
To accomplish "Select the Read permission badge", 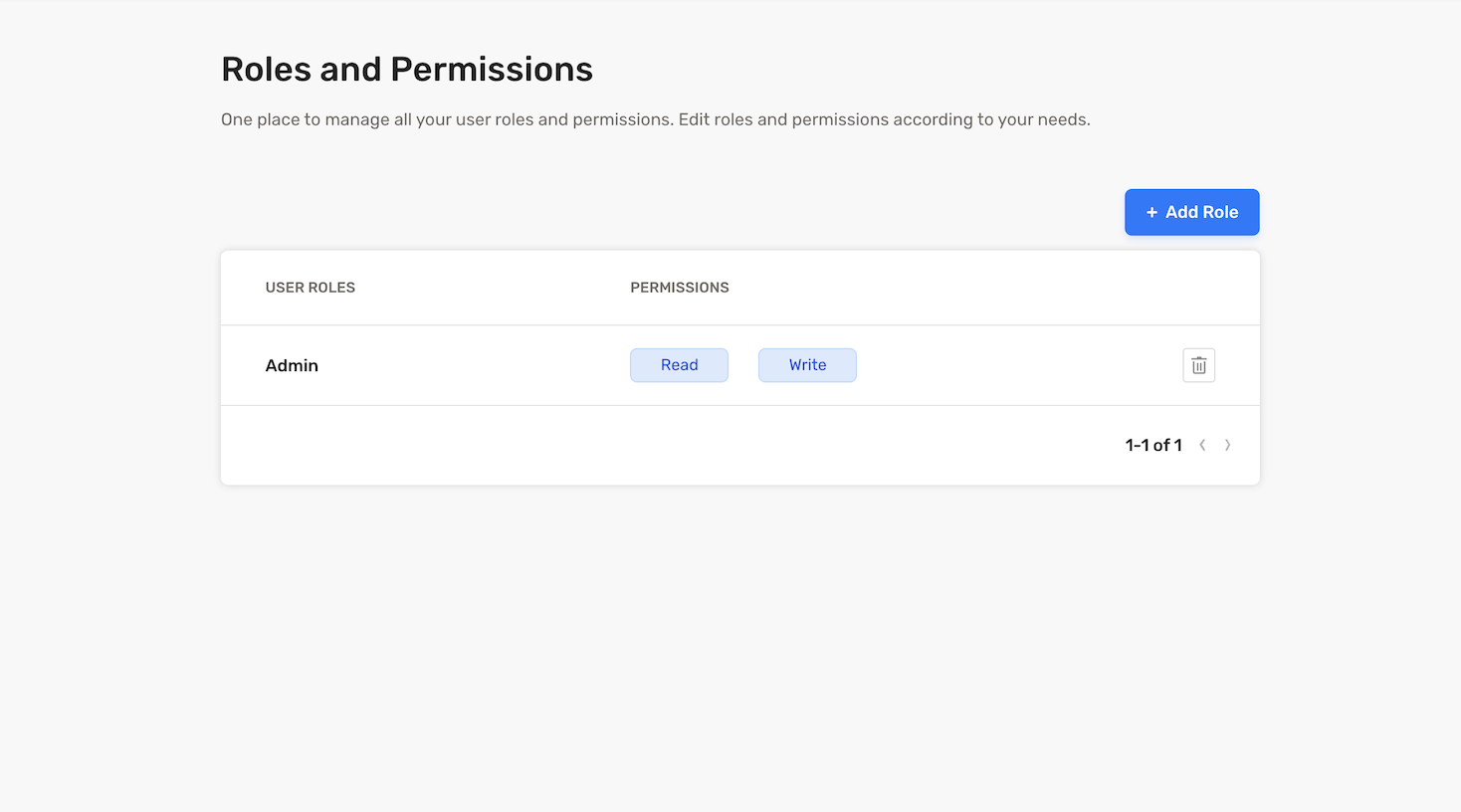I will pos(679,365).
